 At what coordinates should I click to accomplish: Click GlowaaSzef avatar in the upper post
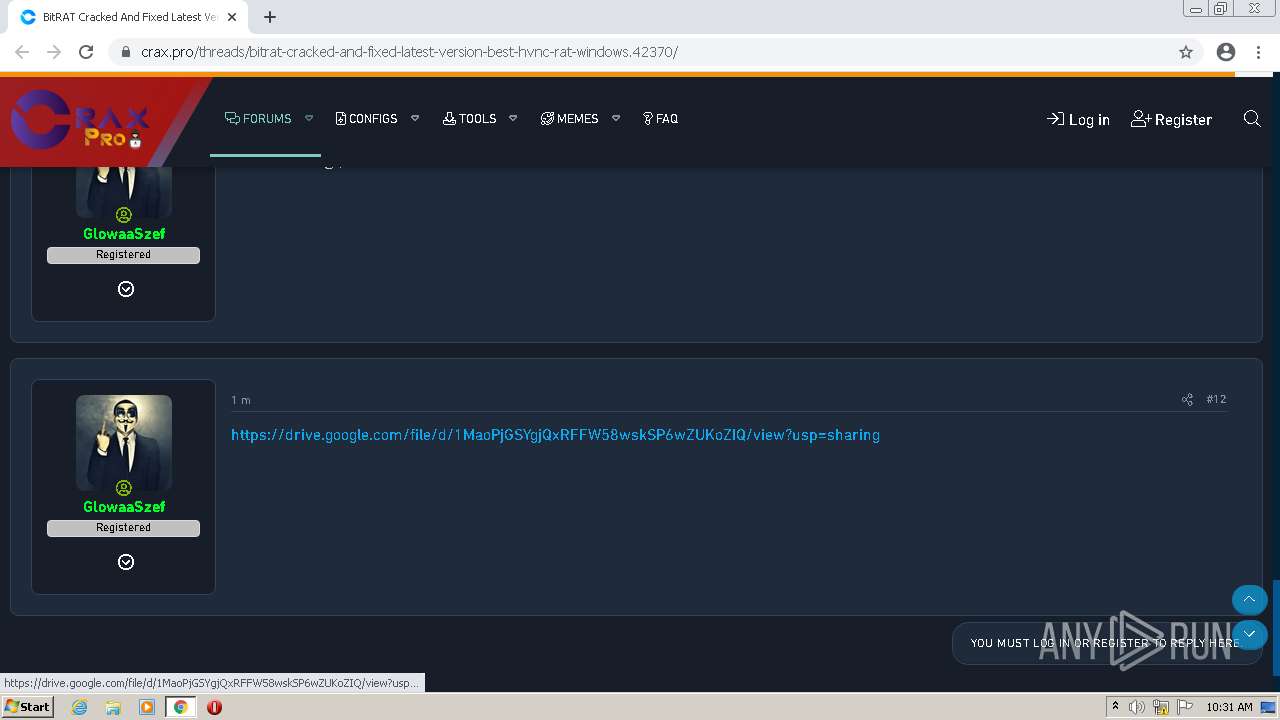pos(124,193)
